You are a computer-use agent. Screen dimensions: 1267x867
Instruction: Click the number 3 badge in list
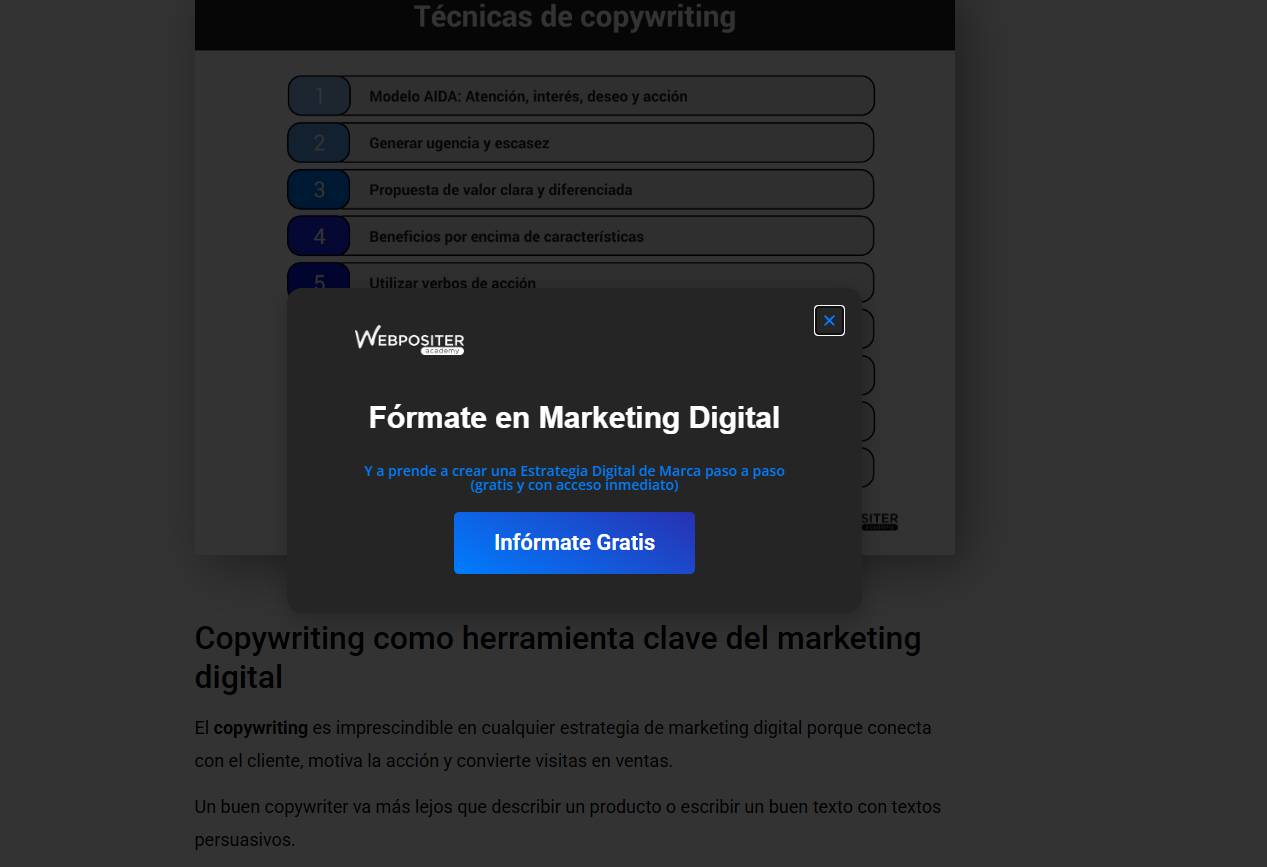click(319, 190)
